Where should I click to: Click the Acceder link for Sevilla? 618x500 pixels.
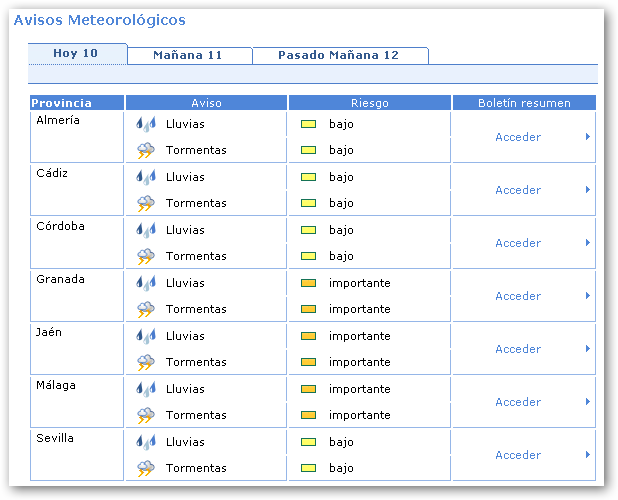click(x=518, y=455)
